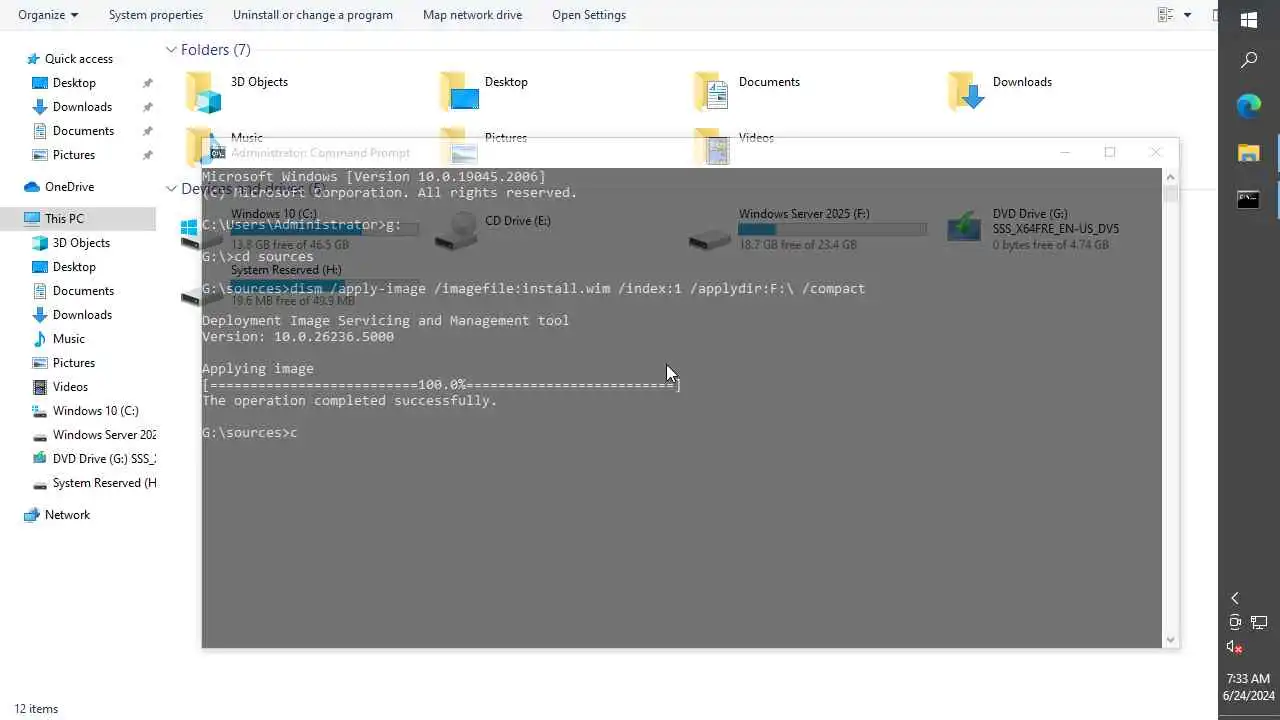Click Open Settings in toolbar
1280x720 pixels.
click(x=589, y=15)
